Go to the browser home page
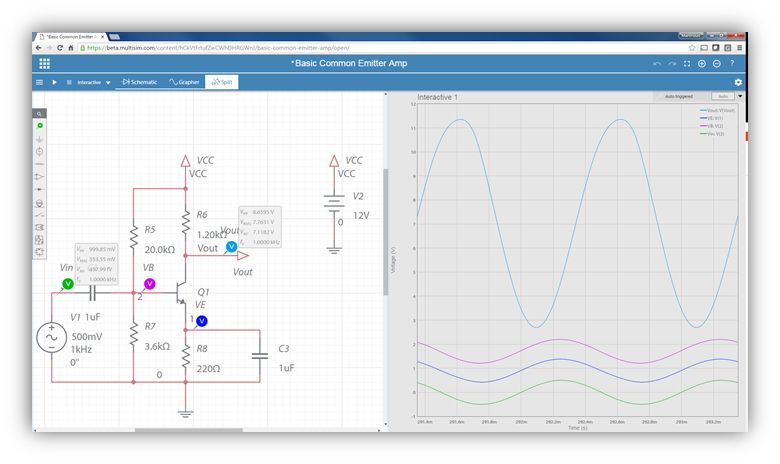Viewport: 780px width, 464px height. (x=71, y=48)
